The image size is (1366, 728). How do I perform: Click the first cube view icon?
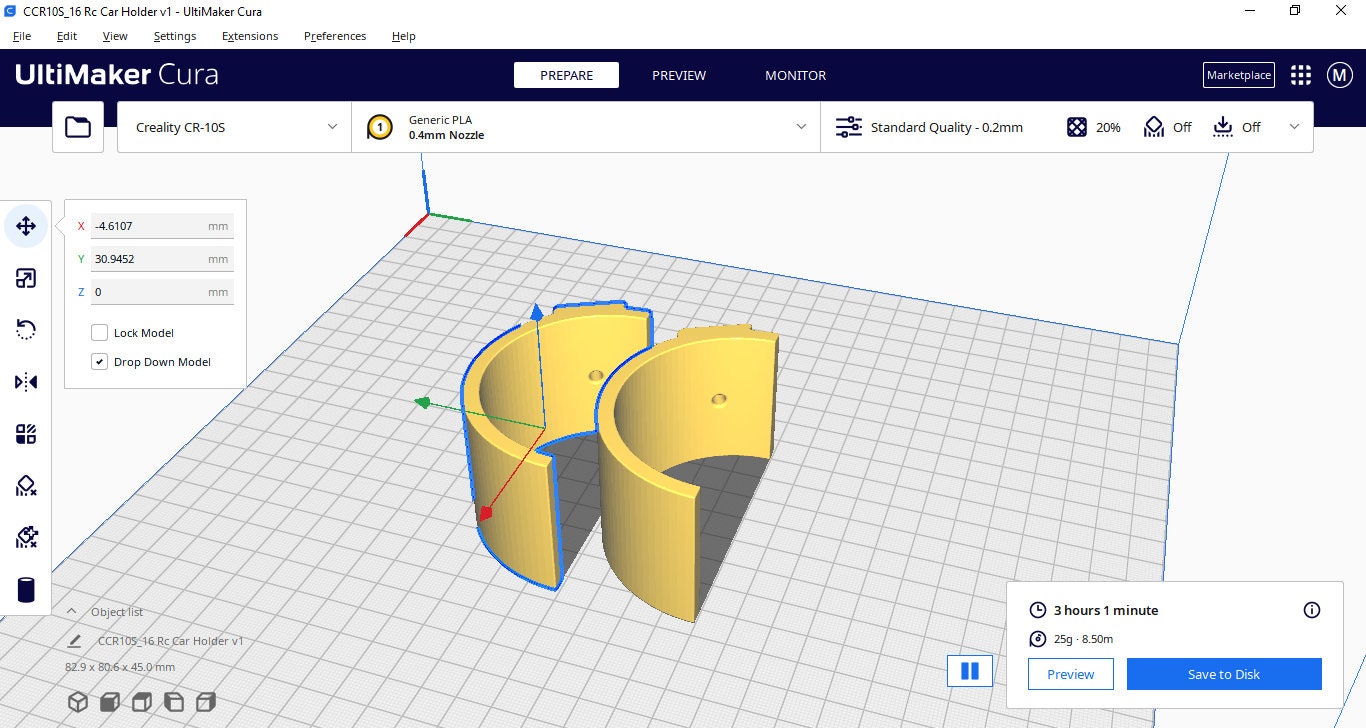pos(78,701)
